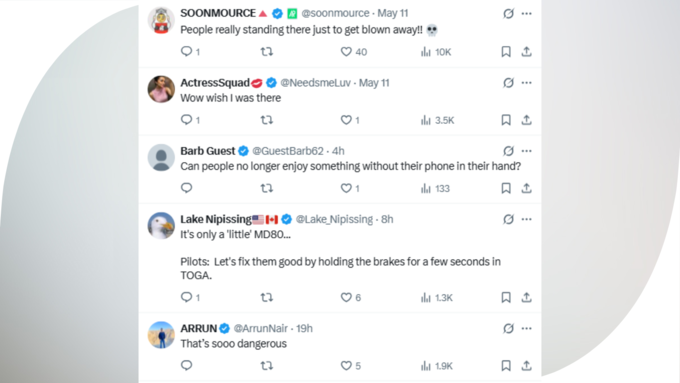Bookmark SOONMOURCE's tweet
This screenshot has height=383, width=680.
506,52
